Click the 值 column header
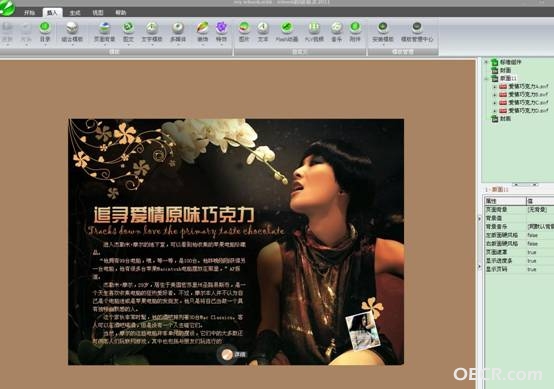Screen dimensions: 554x389 tap(540, 201)
